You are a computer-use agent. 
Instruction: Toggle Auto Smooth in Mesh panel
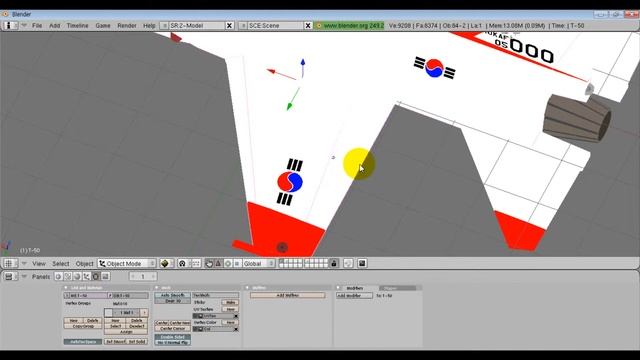(x=173, y=295)
